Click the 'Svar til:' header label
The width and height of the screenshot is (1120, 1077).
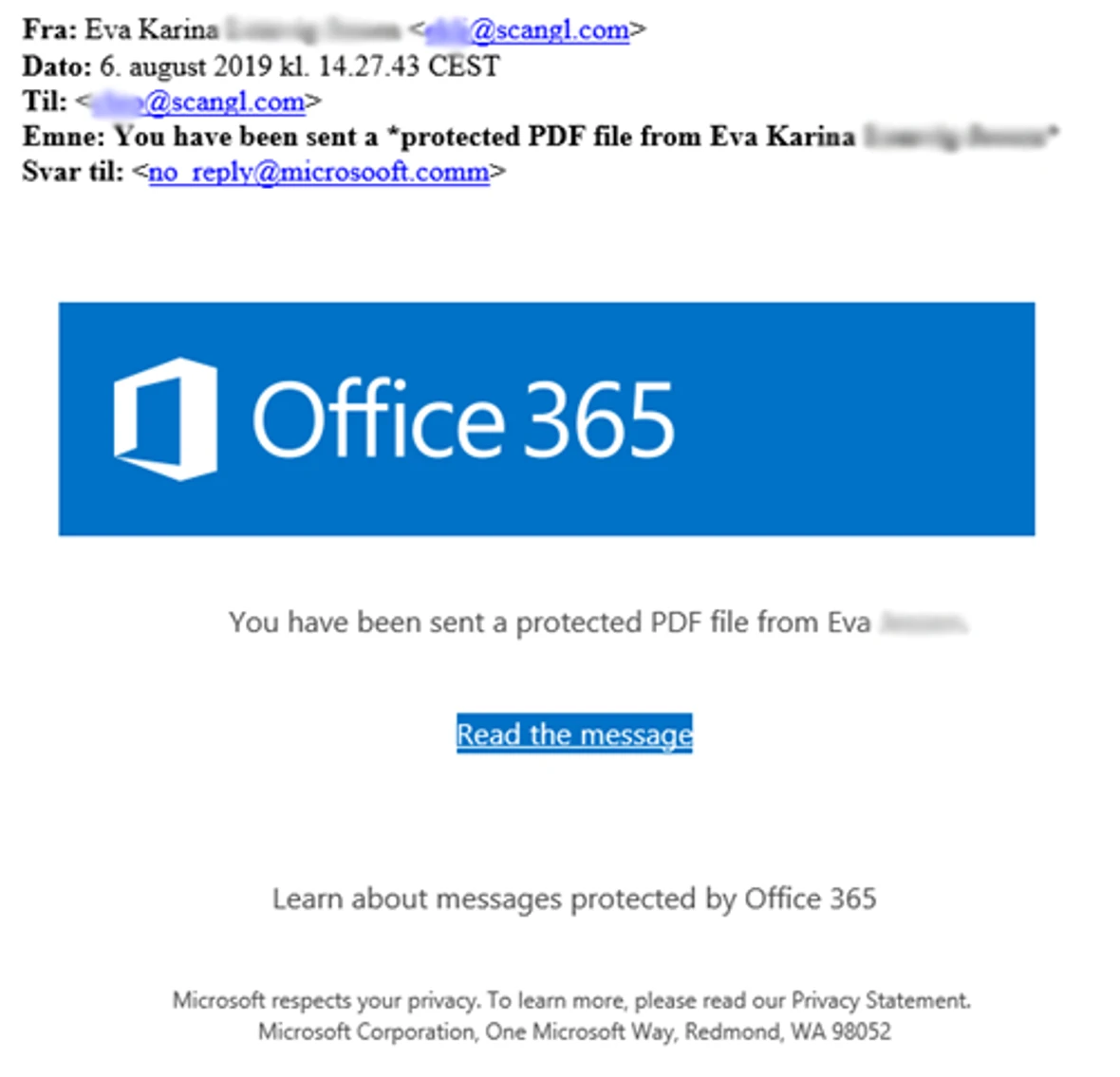pyautogui.click(x=73, y=172)
